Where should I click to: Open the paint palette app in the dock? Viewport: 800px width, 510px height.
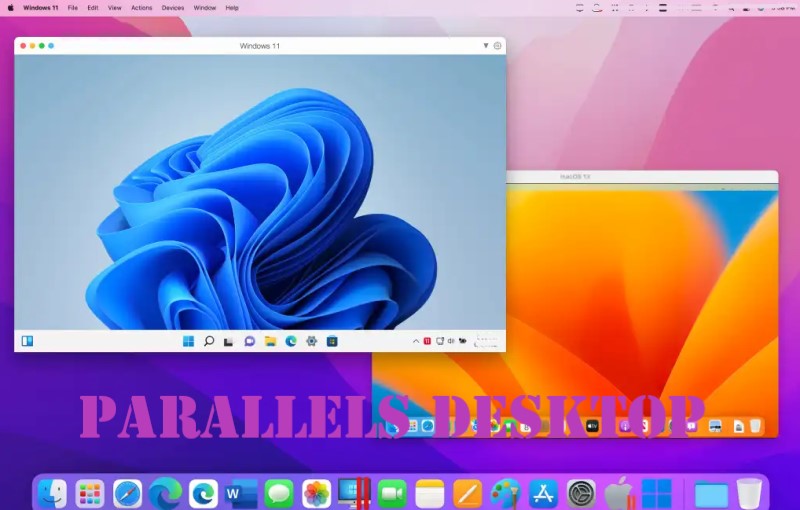click(x=505, y=494)
